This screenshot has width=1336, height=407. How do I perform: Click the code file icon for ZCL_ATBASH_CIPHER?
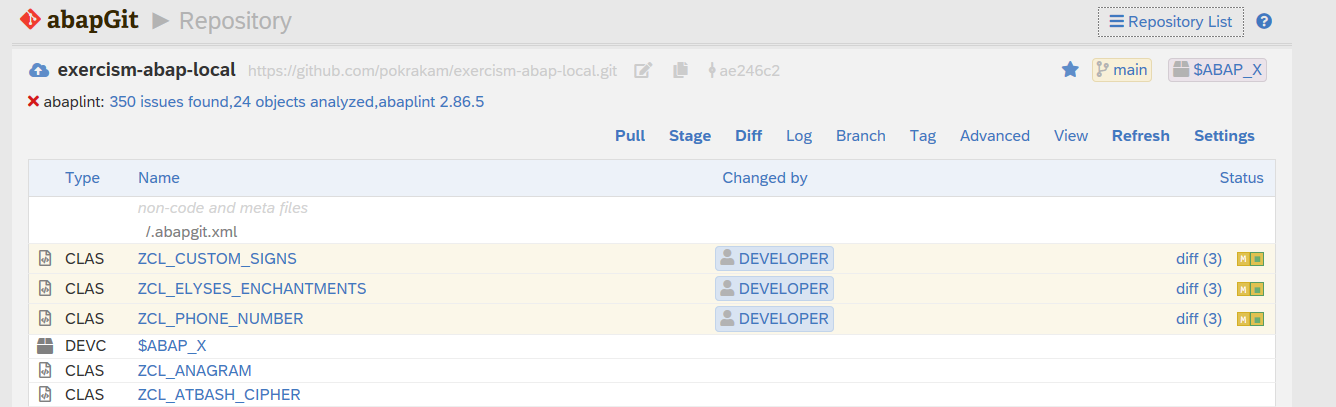[x=44, y=394]
